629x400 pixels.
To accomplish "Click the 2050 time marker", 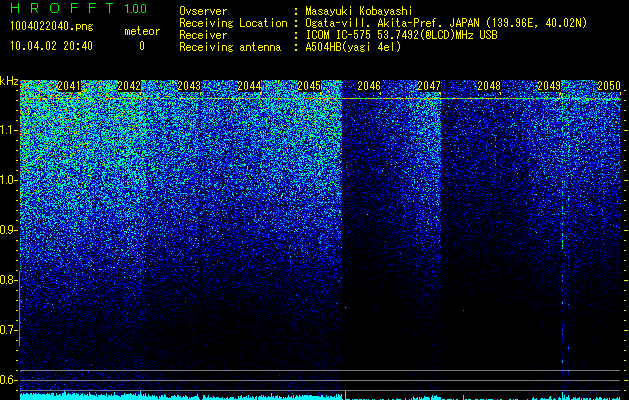I will point(609,86).
